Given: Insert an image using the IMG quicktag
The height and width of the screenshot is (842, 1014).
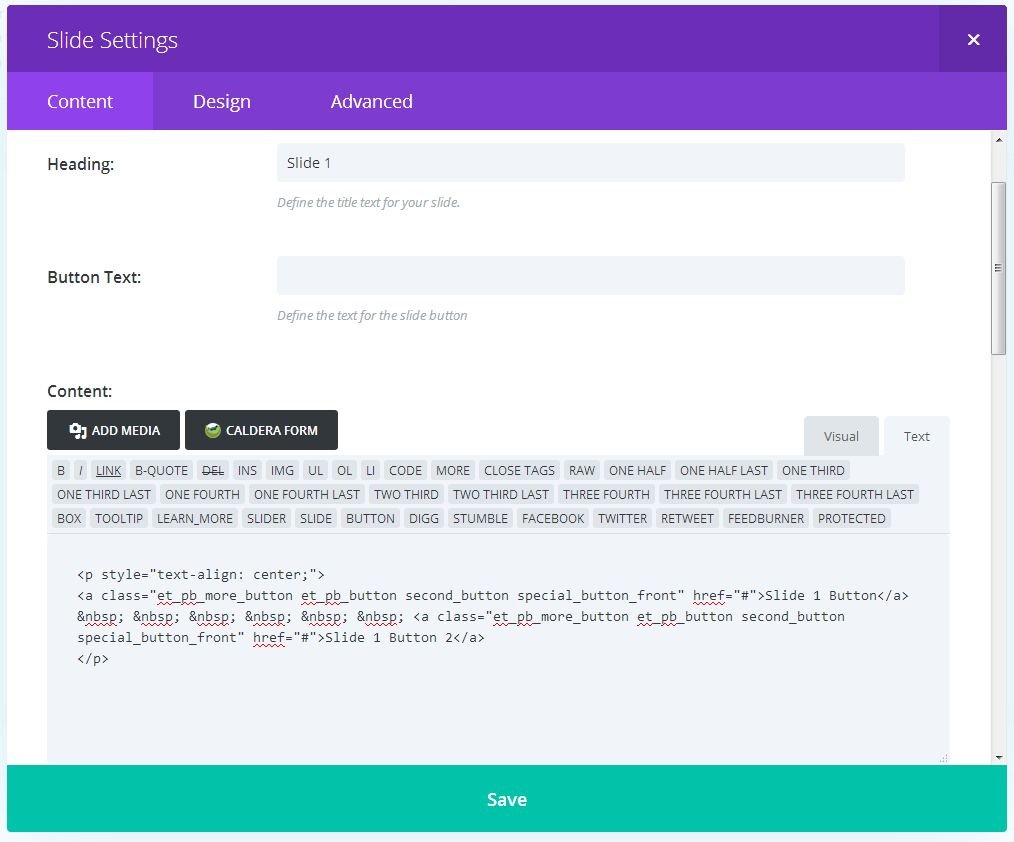Looking at the screenshot, I should click(x=282, y=470).
